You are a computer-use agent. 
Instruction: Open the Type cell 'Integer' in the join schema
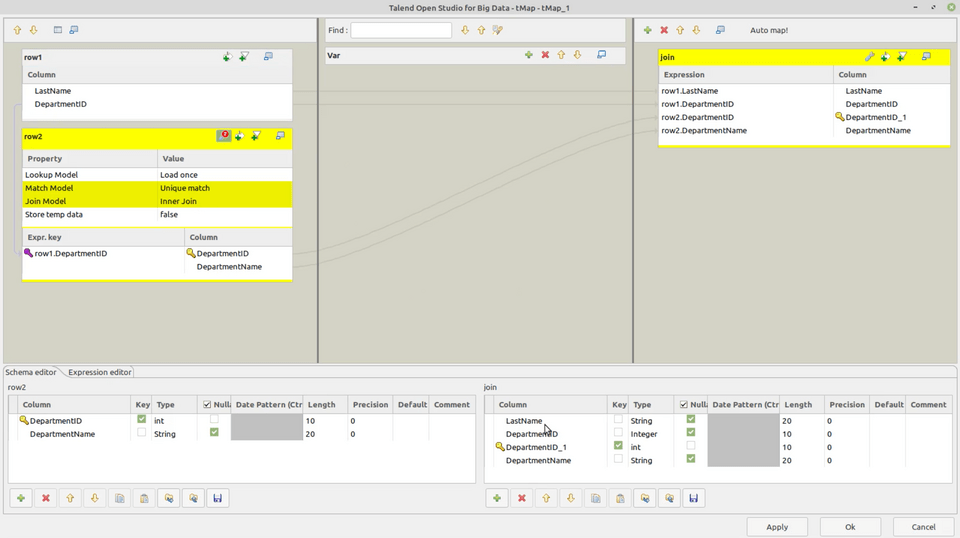click(651, 434)
